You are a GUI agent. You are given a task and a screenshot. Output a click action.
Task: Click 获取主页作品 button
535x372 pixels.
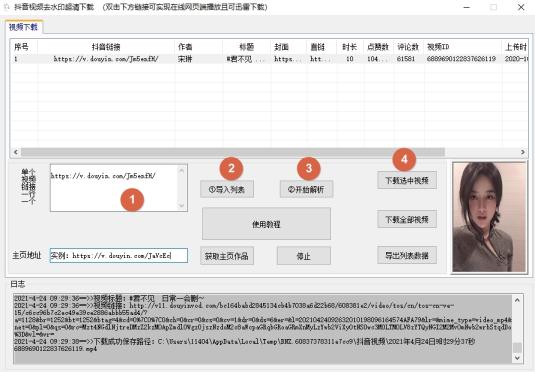point(227,256)
